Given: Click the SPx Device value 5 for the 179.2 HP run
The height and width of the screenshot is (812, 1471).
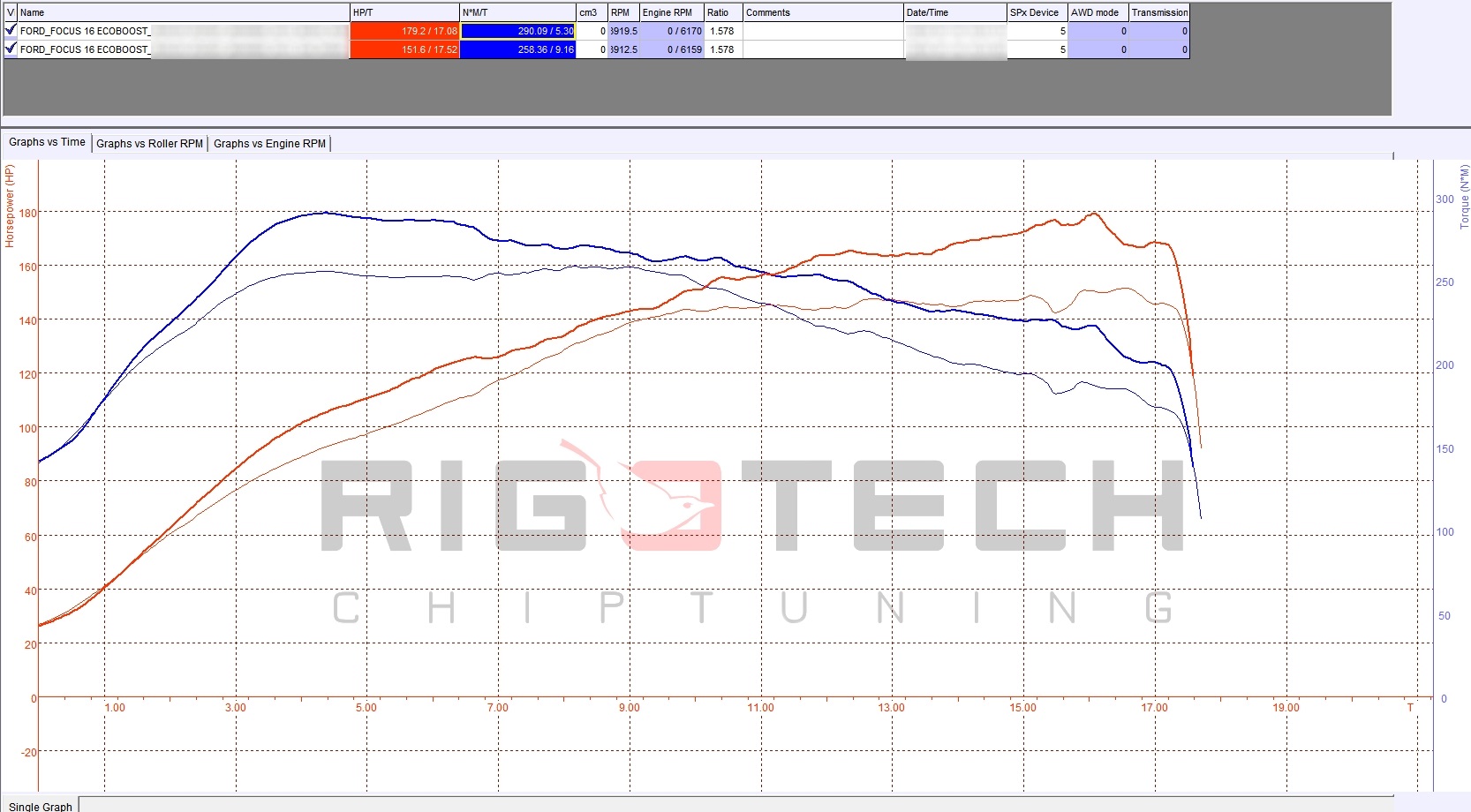Looking at the screenshot, I should 1037,31.
